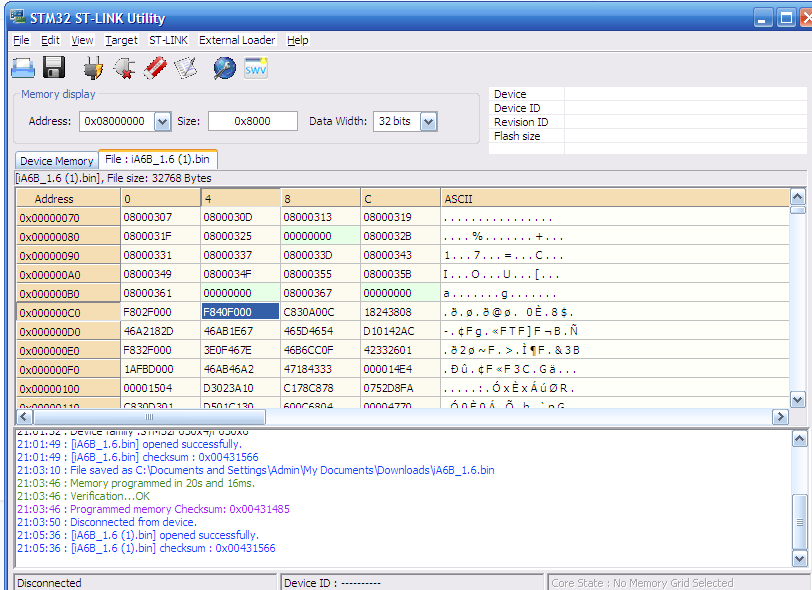The width and height of the screenshot is (812, 590).
Task: Click the memory grid scroll-right arrow
Action: (780, 416)
